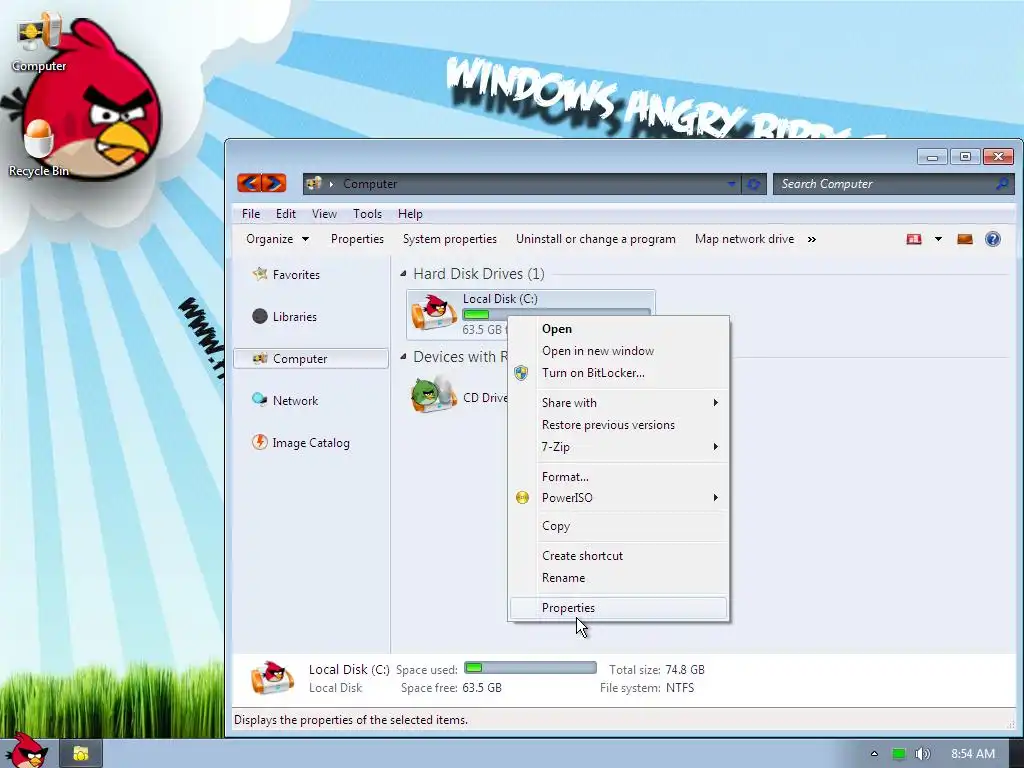The image size is (1024, 768).
Task: Open Help via question mark icon
Action: pyautogui.click(x=993, y=239)
